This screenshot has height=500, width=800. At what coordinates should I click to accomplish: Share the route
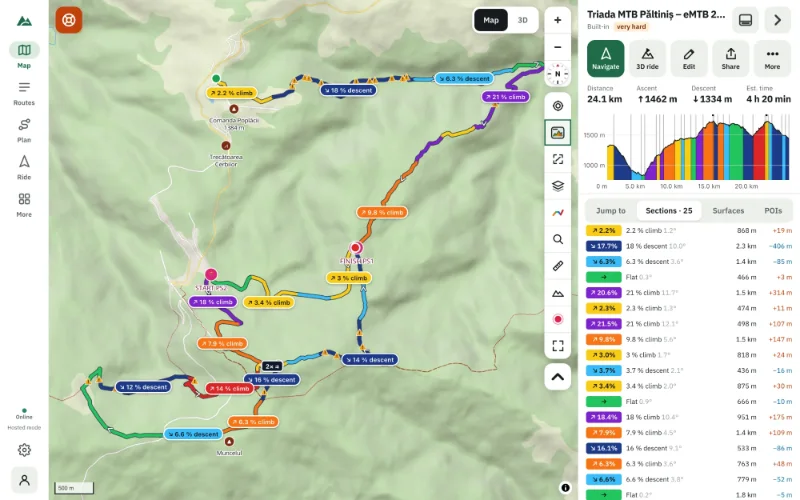click(x=730, y=59)
